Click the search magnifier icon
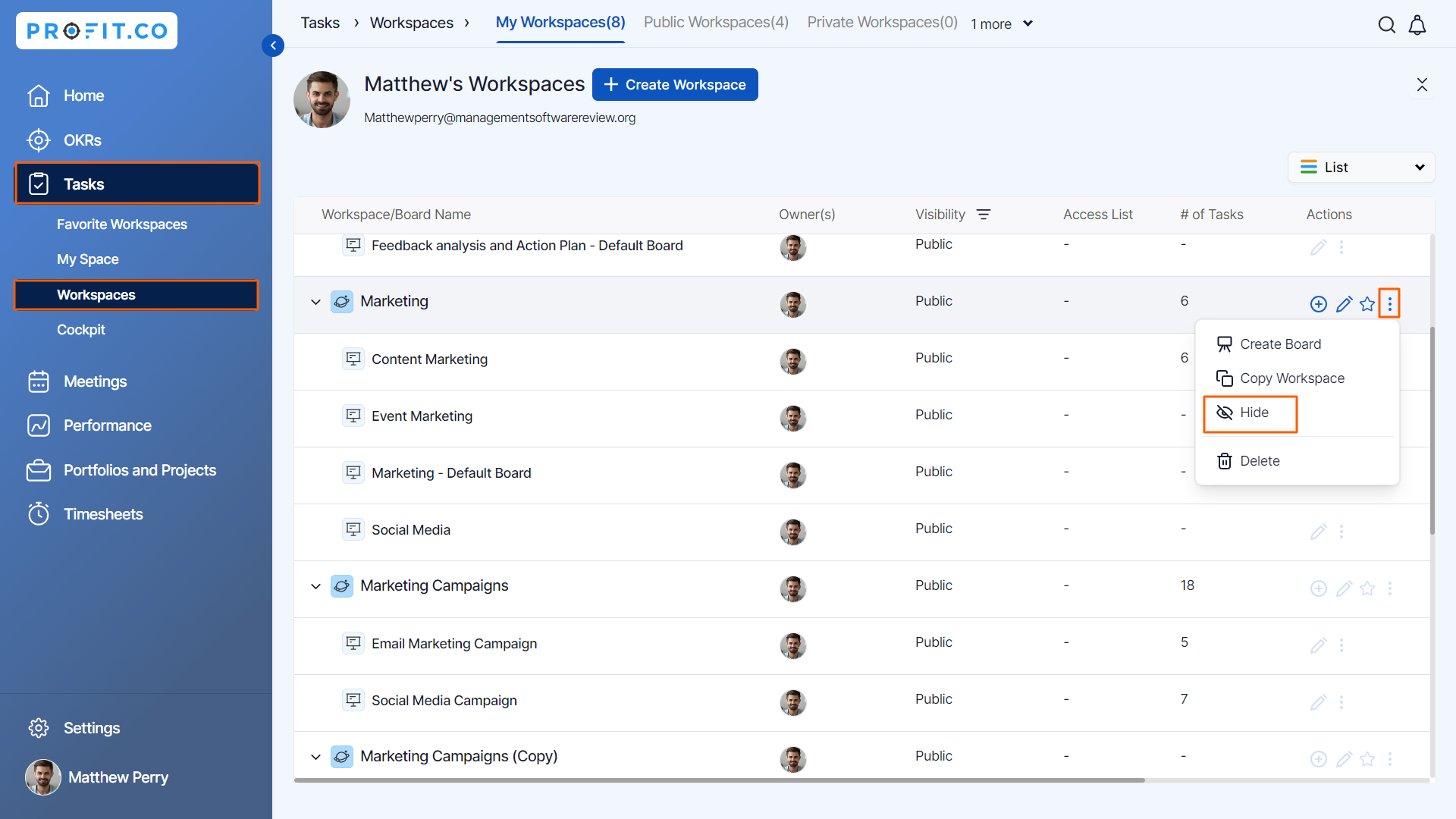Screen dimensions: 1456x819 [1386, 25]
